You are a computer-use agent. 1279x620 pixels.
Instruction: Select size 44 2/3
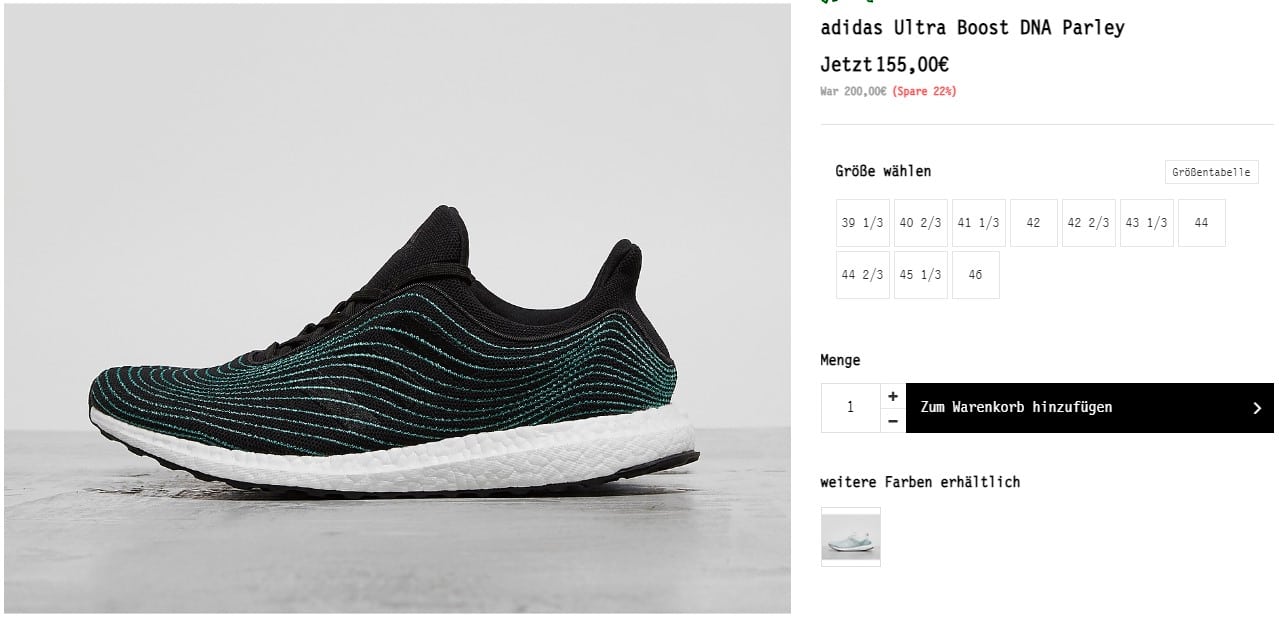[862, 275]
